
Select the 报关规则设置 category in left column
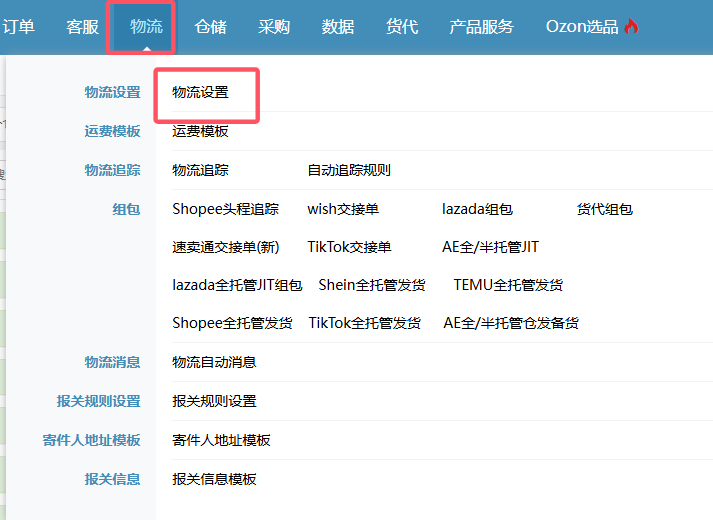click(98, 401)
